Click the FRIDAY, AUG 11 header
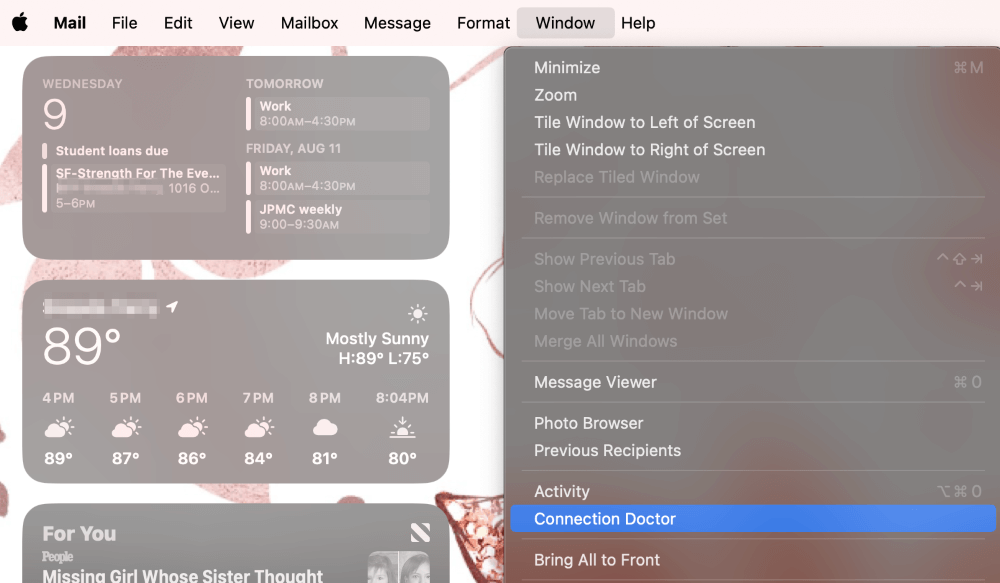This screenshot has height=583, width=1000. [293, 149]
